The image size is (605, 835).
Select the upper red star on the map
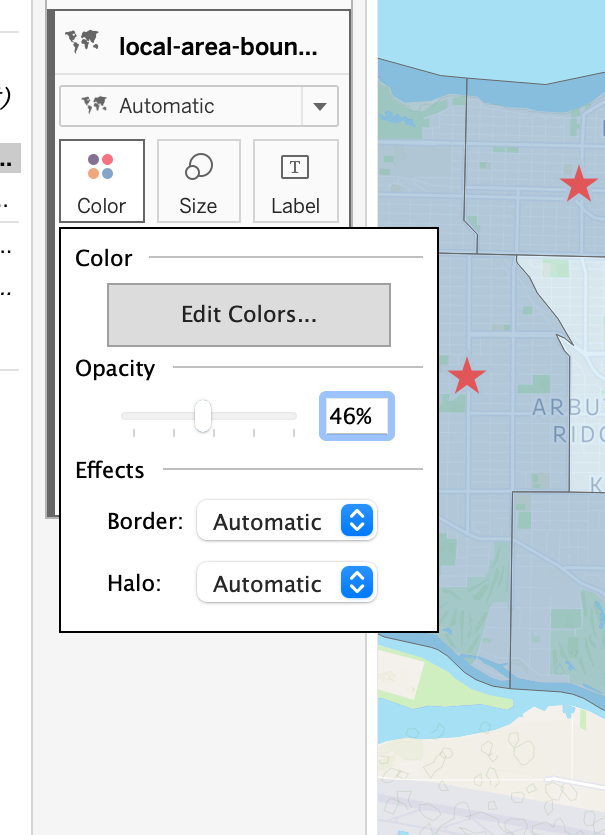pos(579,185)
